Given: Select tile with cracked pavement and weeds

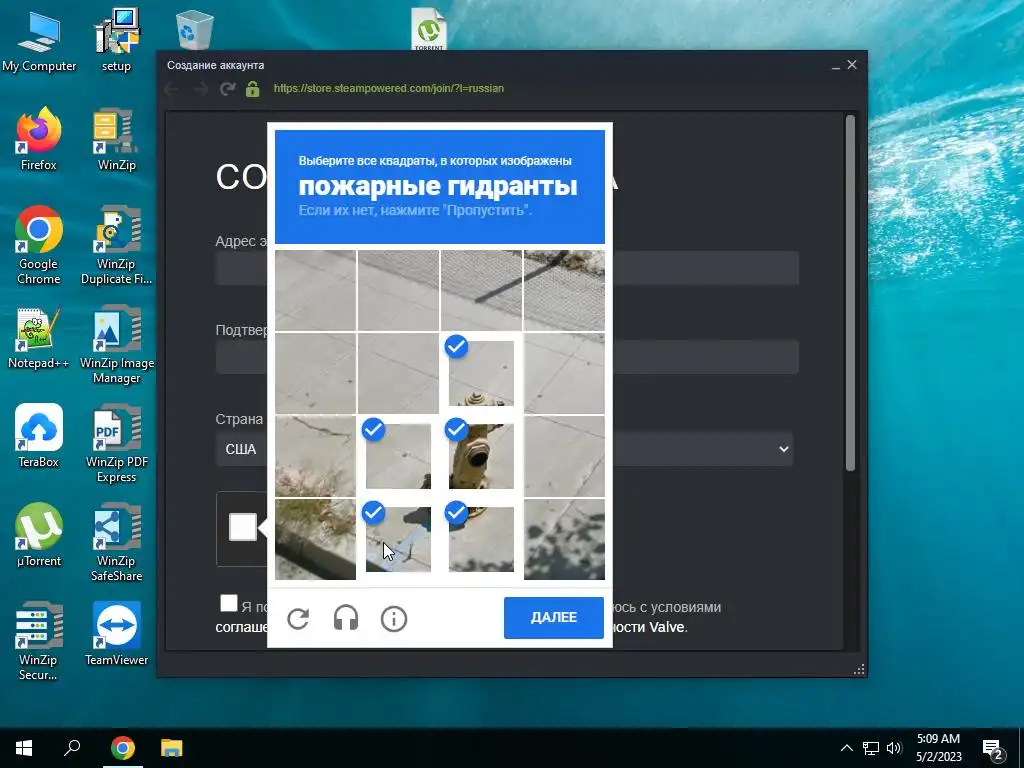Looking at the screenshot, I should pos(315,456).
